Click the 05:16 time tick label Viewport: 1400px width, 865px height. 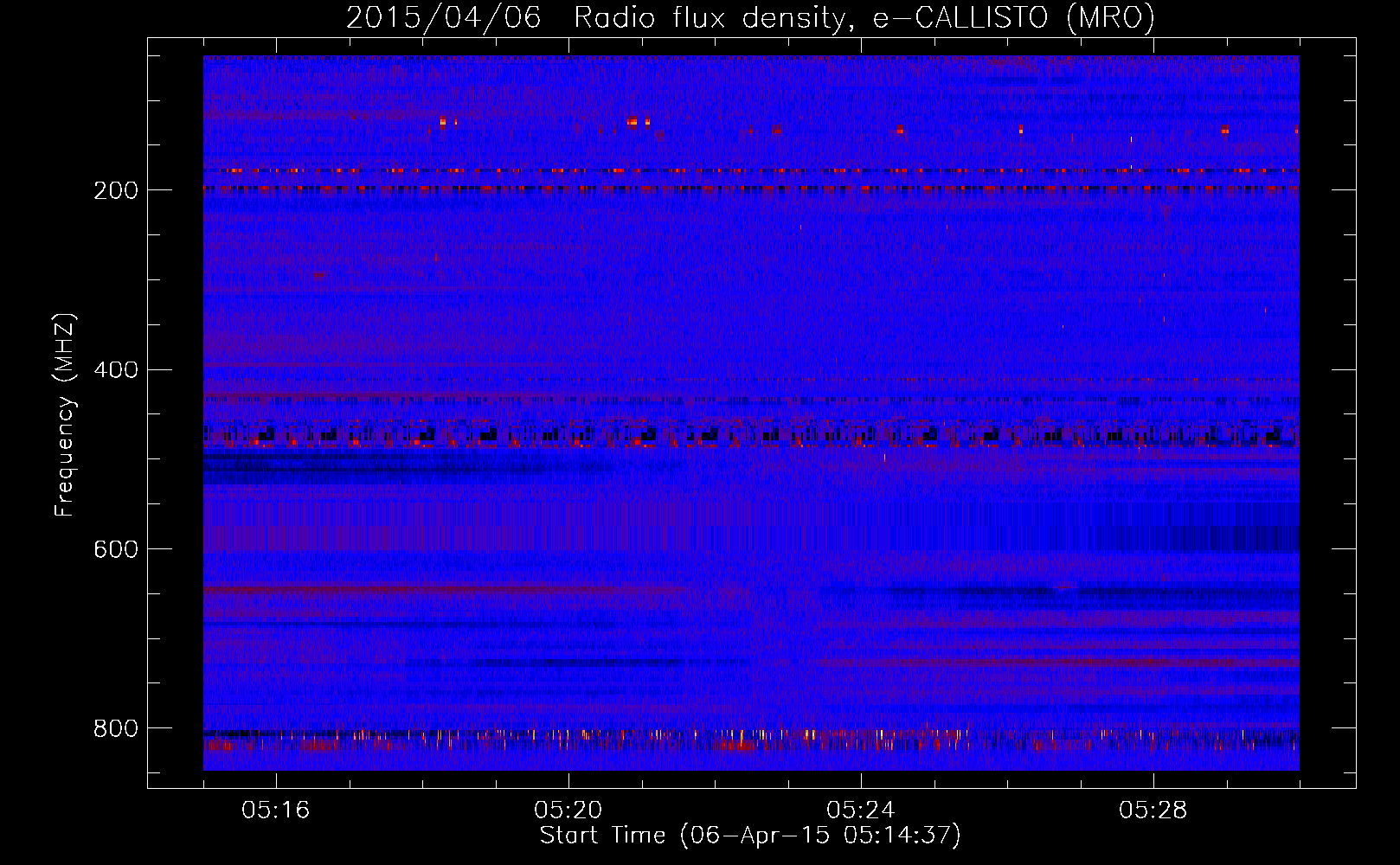[276, 811]
